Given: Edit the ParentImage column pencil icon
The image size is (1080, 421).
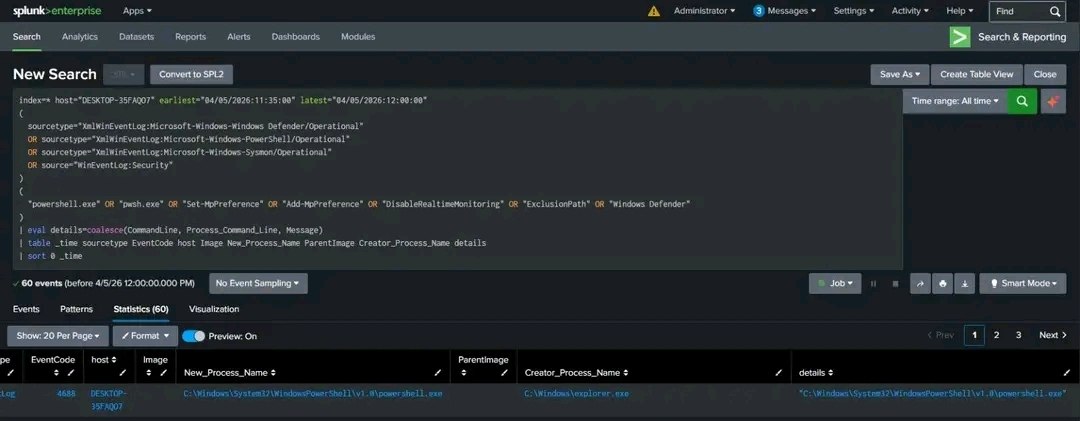Looking at the screenshot, I should point(504,373).
